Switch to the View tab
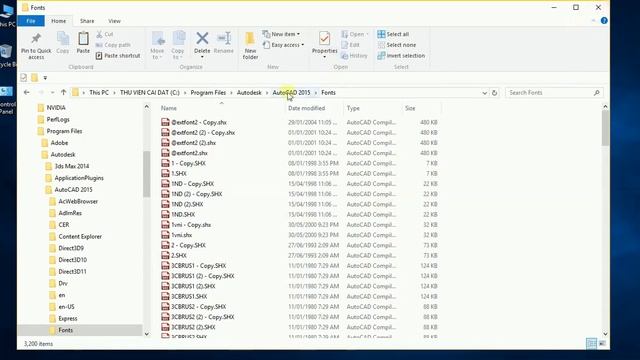Image resolution: width=640 pixels, height=360 pixels. [114, 21]
